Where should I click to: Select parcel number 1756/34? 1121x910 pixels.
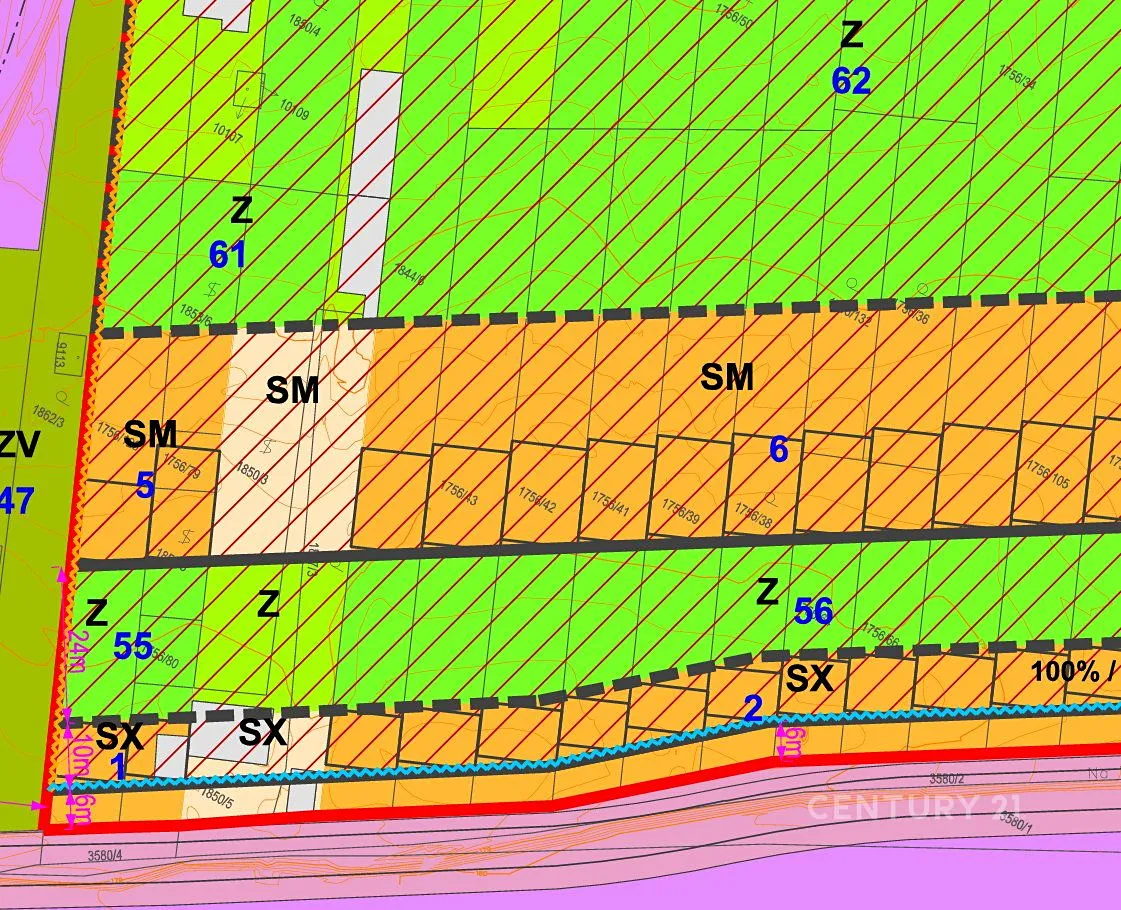[x=1017, y=76]
